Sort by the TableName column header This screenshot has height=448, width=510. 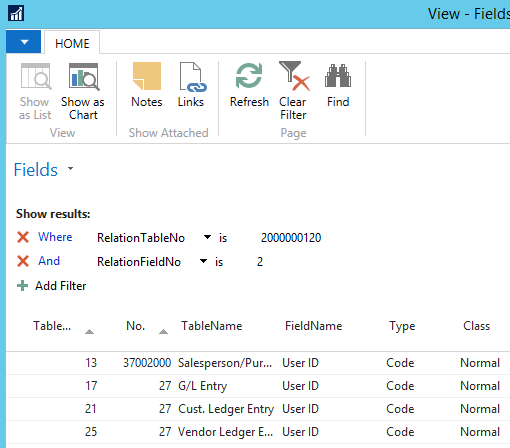[212, 326]
